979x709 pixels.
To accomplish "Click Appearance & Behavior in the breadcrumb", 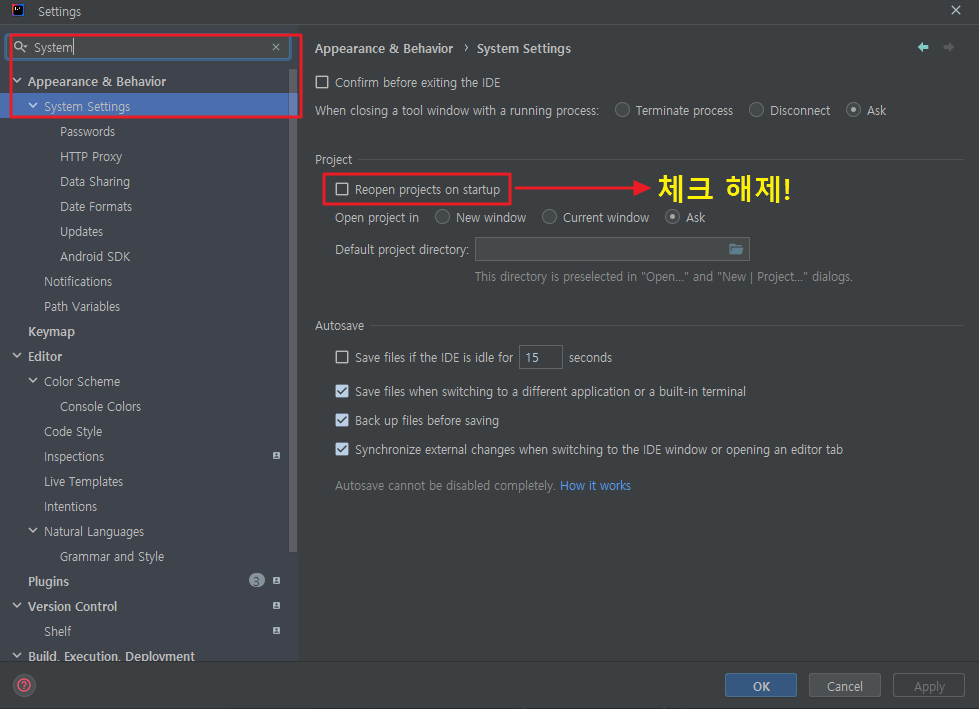I will point(384,47).
